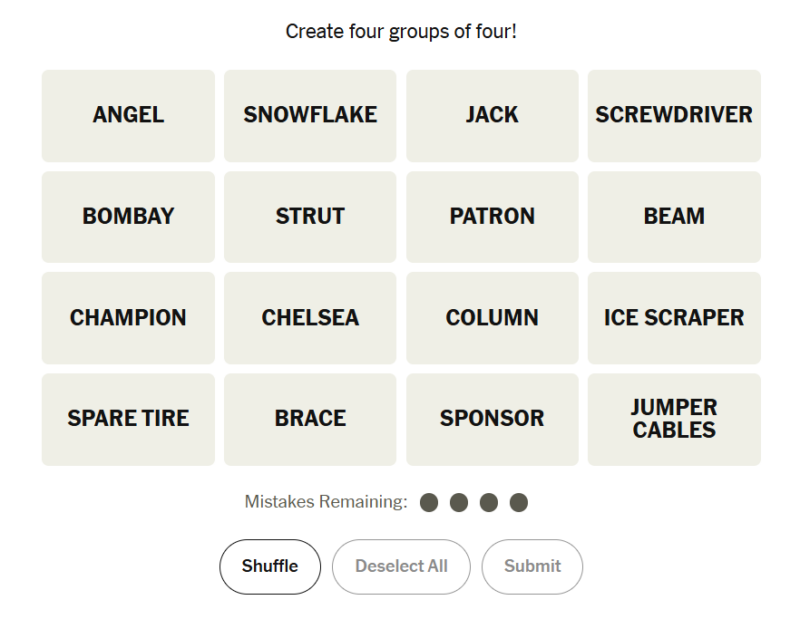The width and height of the screenshot is (800, 629).
Task: Choose the CHAMPION tile
Action: click(x=128, y=318)
